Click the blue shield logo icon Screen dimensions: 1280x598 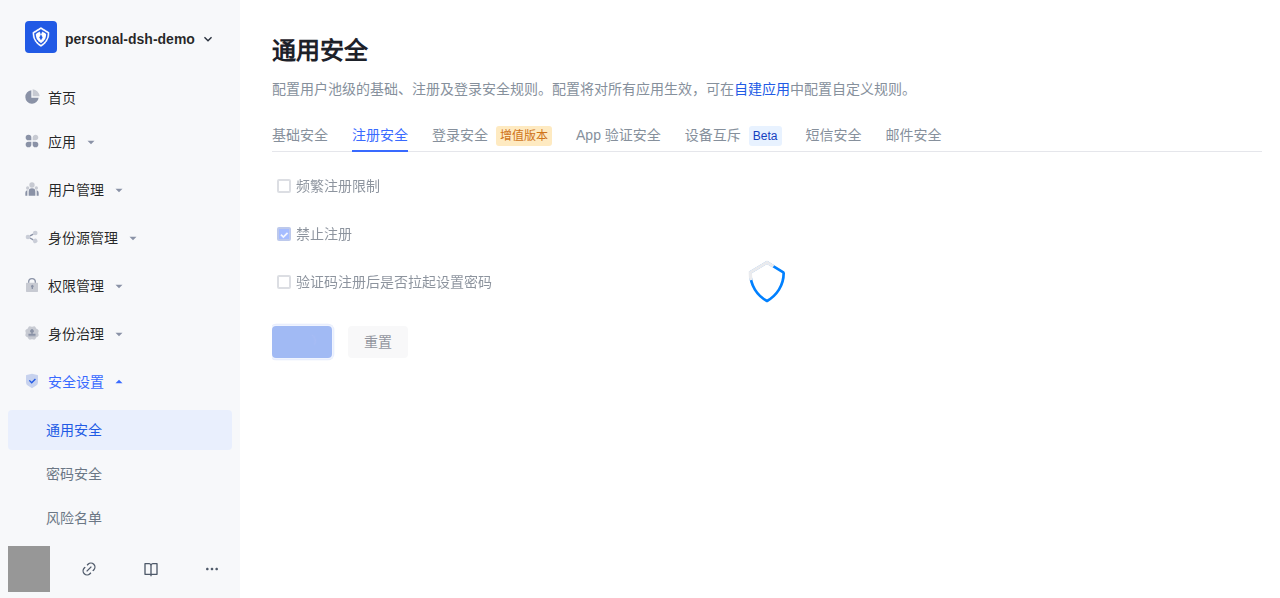[x=41, y=37]
